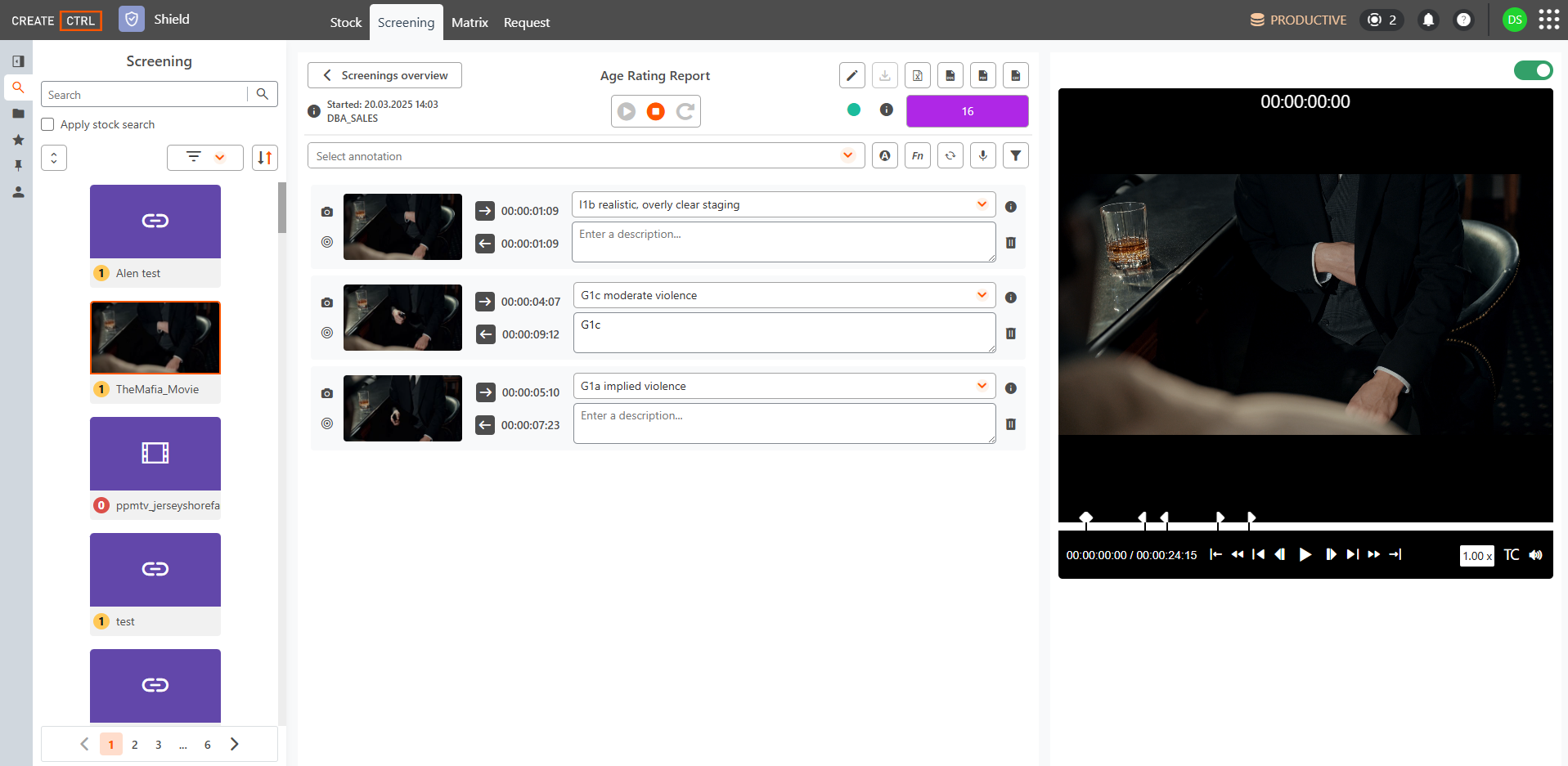Delete the I1b realistic staging annotation
The width and height of the screenshot is (1568, 766).
pyautogui.click(x=1011, y=243)
